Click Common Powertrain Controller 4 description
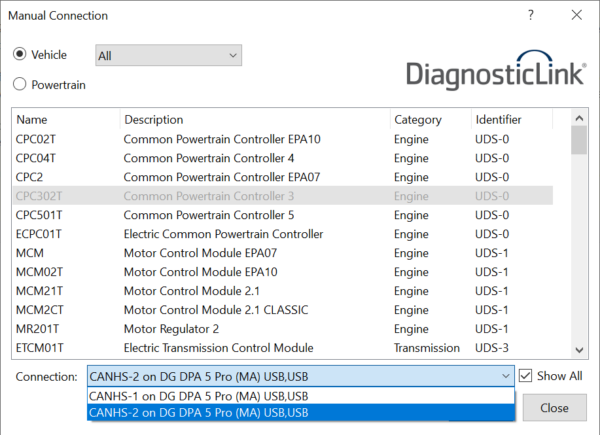 [x=209, y=158]
